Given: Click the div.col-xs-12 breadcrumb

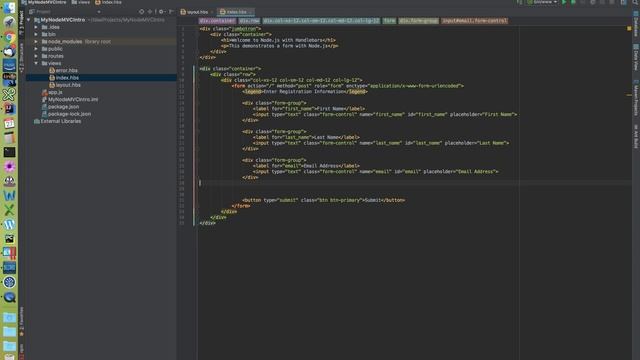Looking at the screenshot, I should [x=321, y=20].
